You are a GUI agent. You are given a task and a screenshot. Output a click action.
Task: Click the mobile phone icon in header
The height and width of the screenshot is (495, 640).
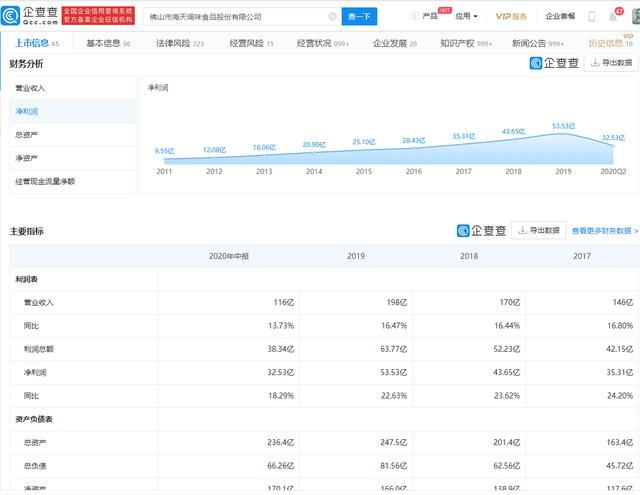point(592,17)
